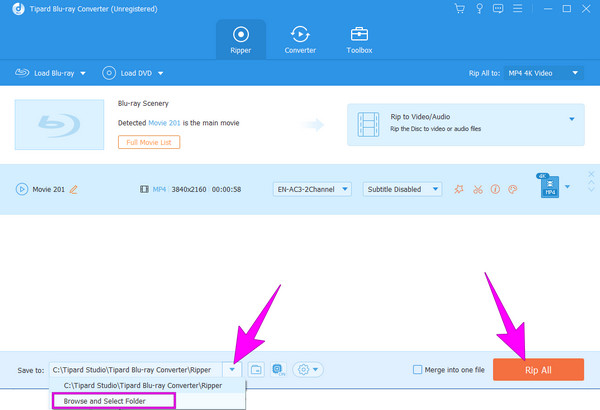Expand the Load Blu-ray dropdown arrow
The width and height of the screenshot is (600, 410).
[x=83, y=73]
